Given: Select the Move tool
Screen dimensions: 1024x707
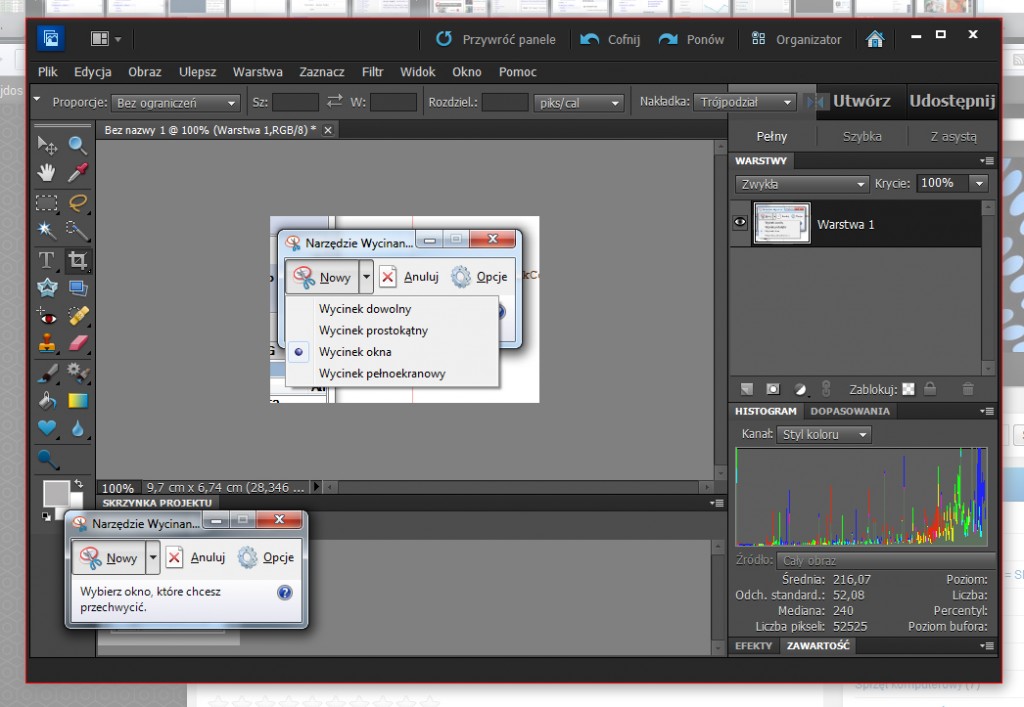Looking at the screenshot, I should pos(46,144).
